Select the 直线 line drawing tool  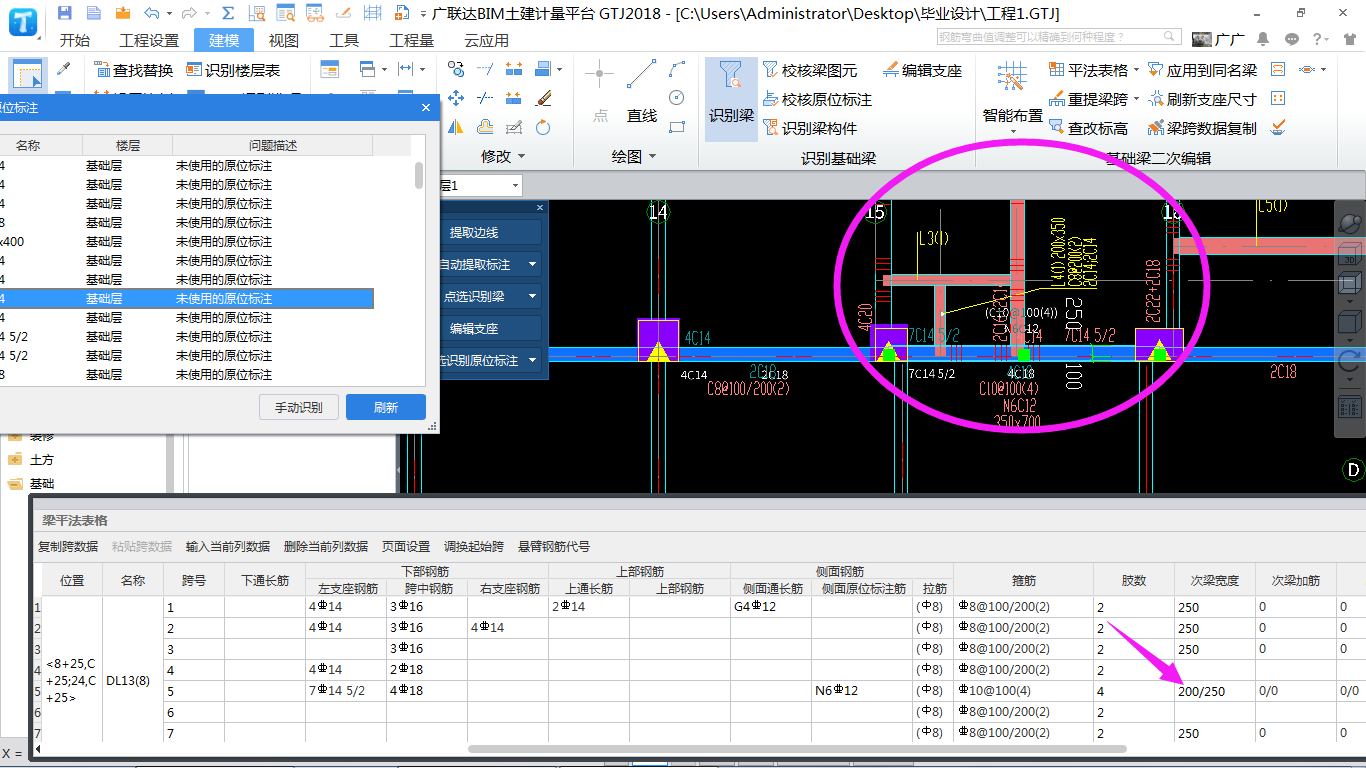click(x=641, y=91)
